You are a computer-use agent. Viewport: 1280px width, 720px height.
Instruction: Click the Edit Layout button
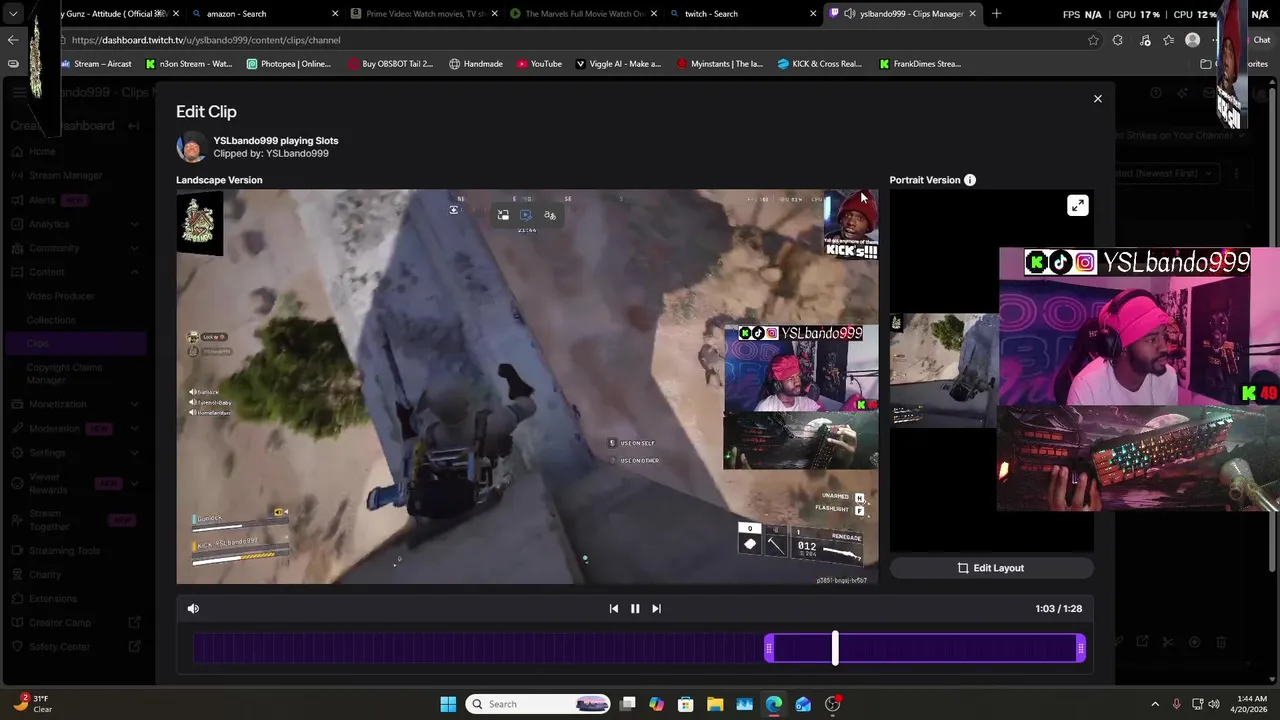tap(991, 568)
